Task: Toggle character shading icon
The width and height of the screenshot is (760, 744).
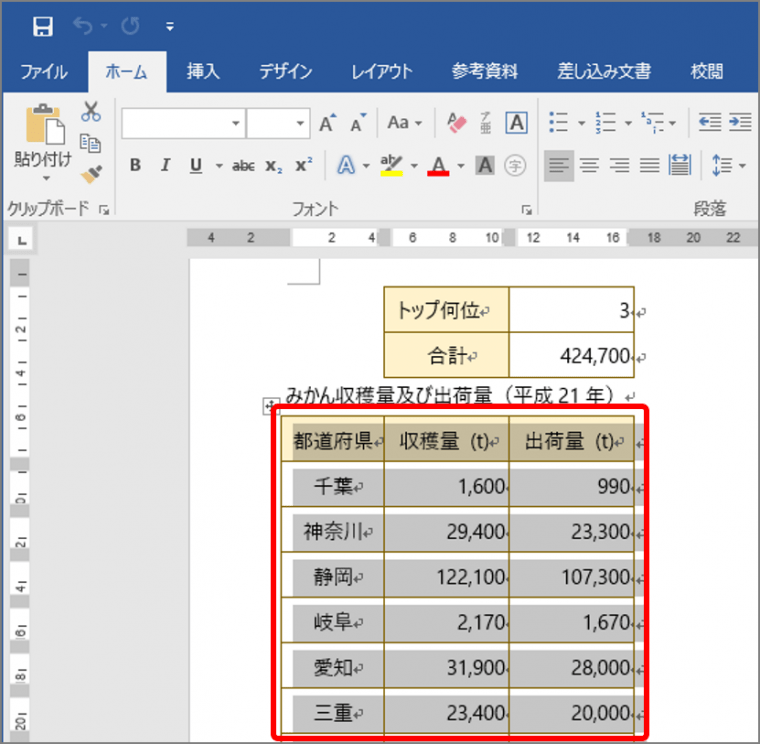Action: pyautogui.click(x=485, y=166)
